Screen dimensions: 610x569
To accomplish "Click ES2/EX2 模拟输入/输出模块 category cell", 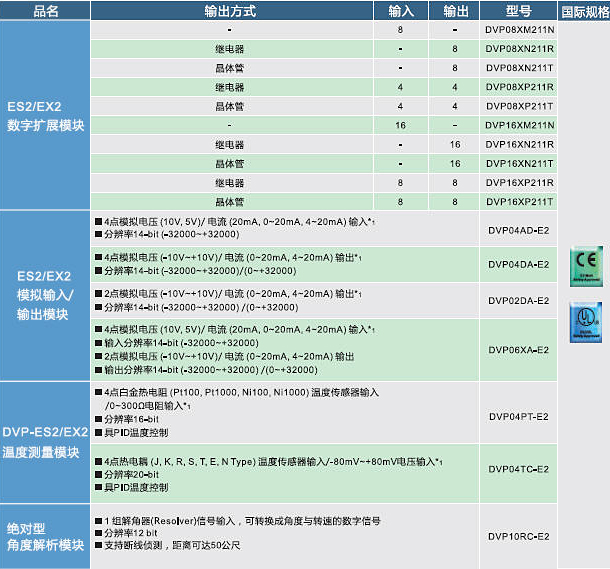I will [x=46, y=294].
